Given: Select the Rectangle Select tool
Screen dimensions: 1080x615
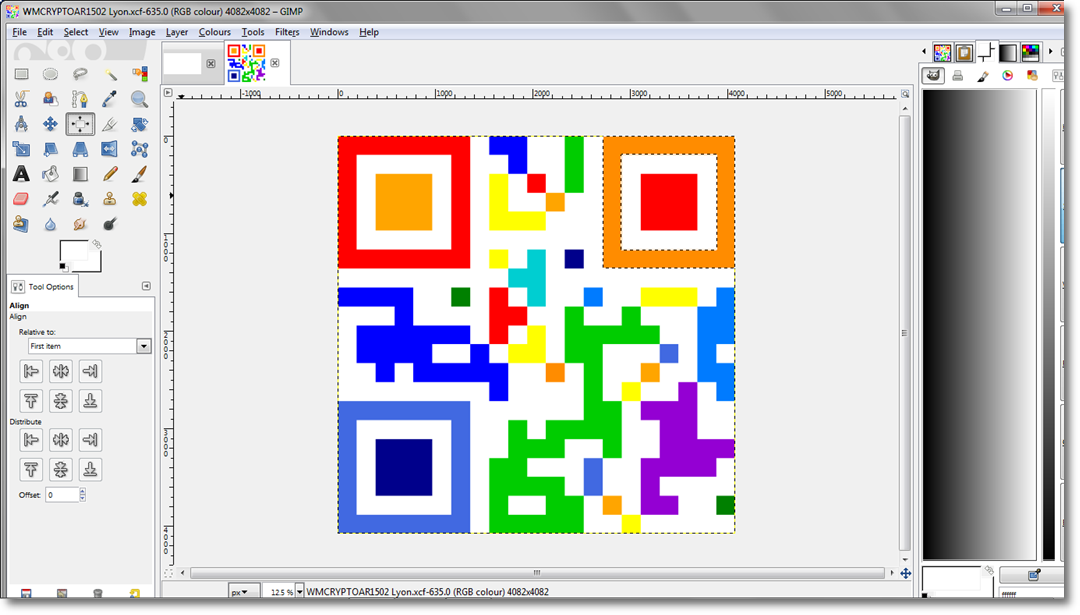Looking at the screenshot, I should (21, 74).
